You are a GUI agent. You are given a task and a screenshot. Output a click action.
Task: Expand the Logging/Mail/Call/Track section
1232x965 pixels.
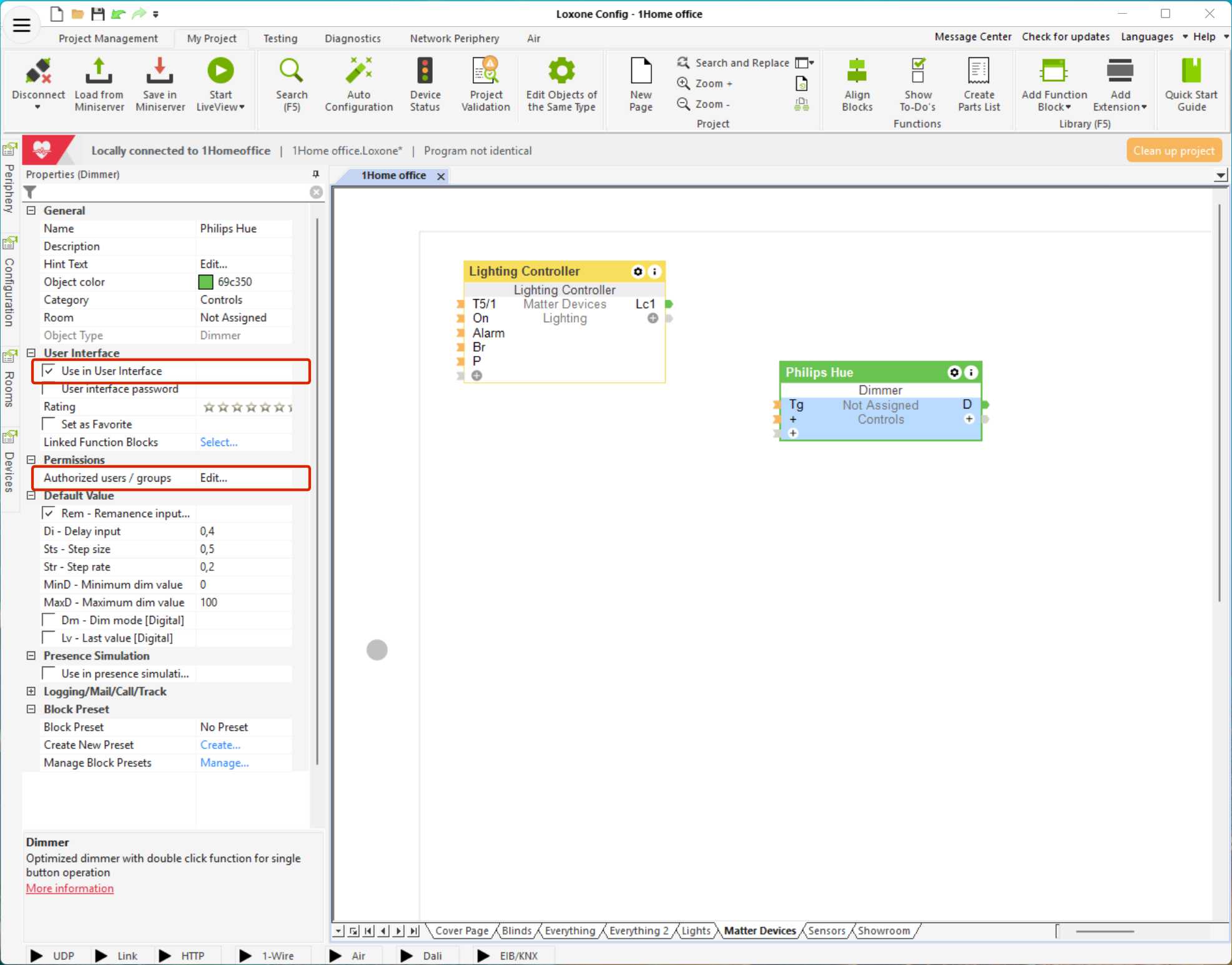coord(31,691)
